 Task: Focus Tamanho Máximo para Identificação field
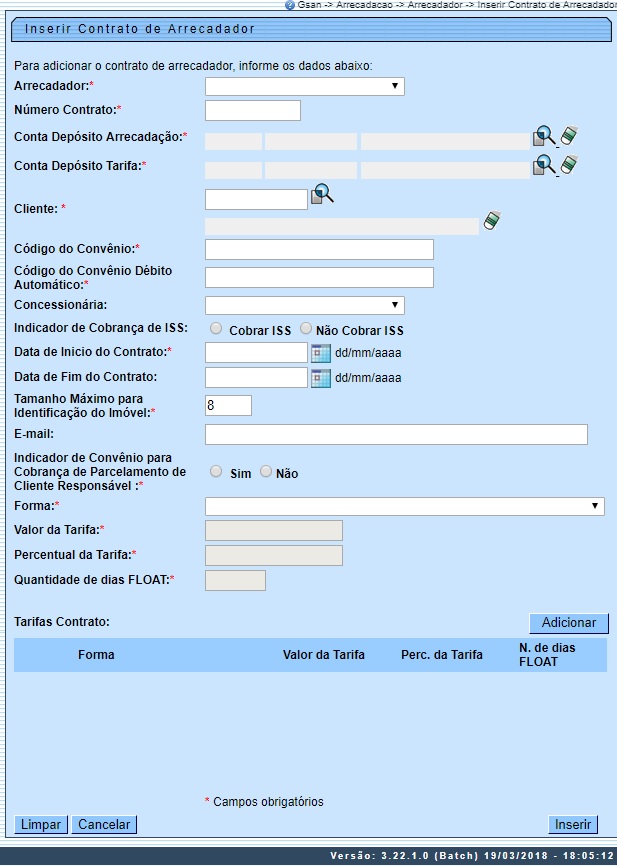[228, 405]
